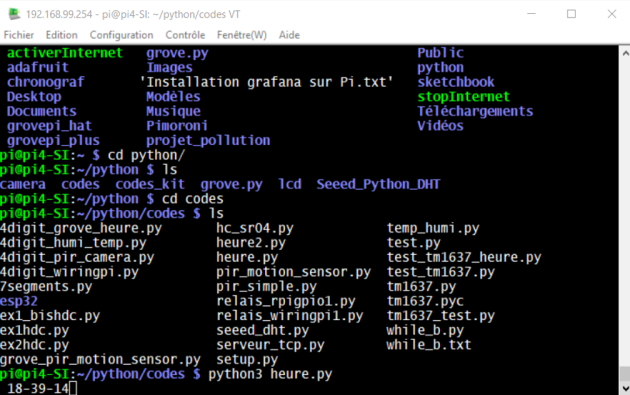This screenshot has height=395, width=630.
Task: Click seeed_dht.py file name
Action: point(262,330)
